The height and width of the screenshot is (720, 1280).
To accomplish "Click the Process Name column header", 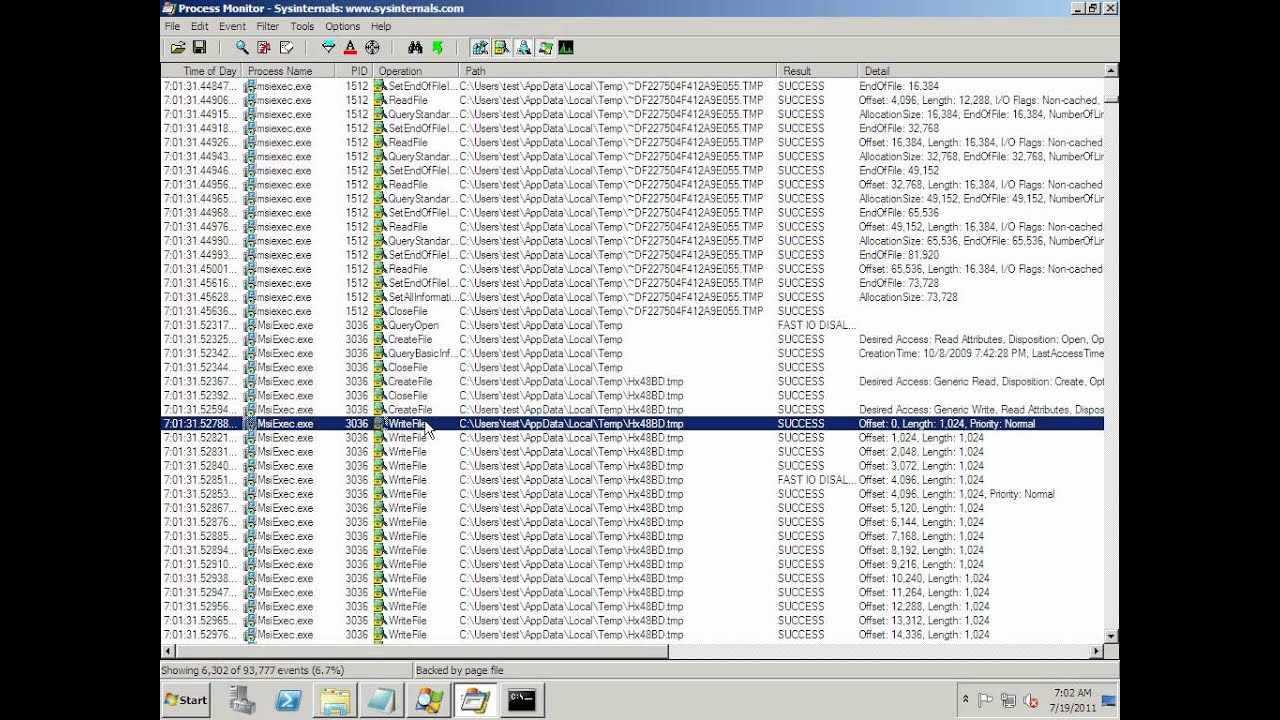I will coord(289,71).
